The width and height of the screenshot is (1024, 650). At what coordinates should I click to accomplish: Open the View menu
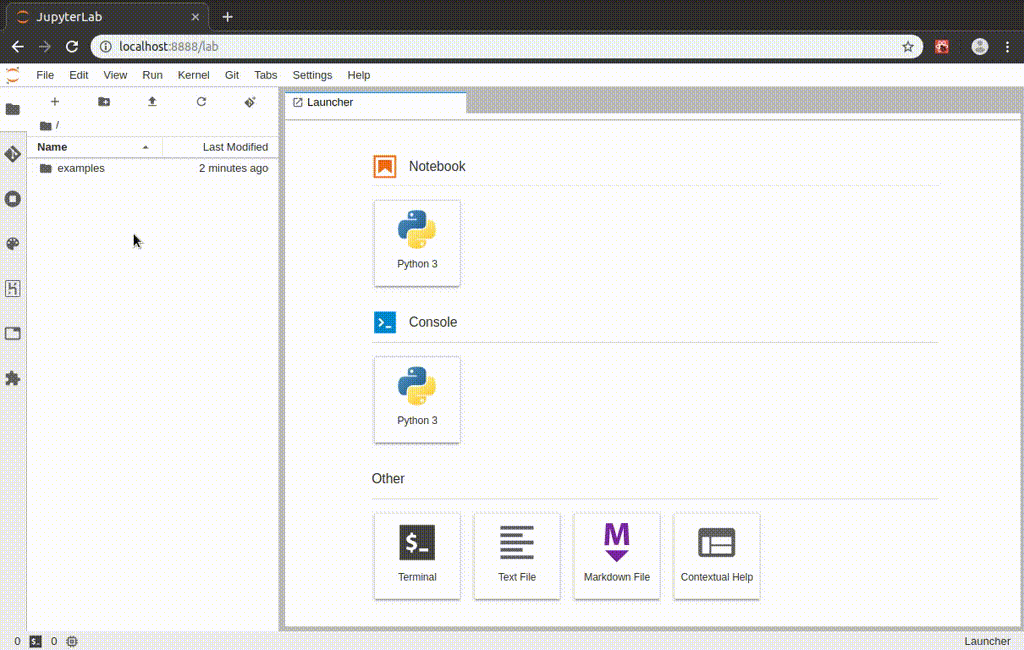pyautogui.click(x=115, y=75)
